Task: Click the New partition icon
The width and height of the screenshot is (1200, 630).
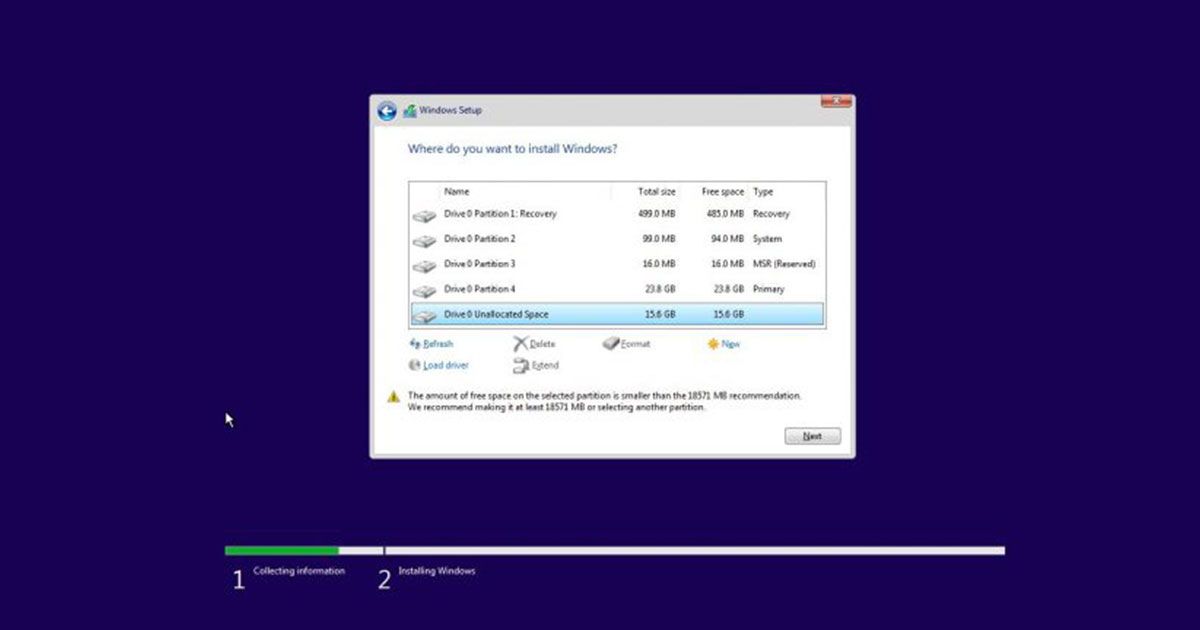Action: 715,343
